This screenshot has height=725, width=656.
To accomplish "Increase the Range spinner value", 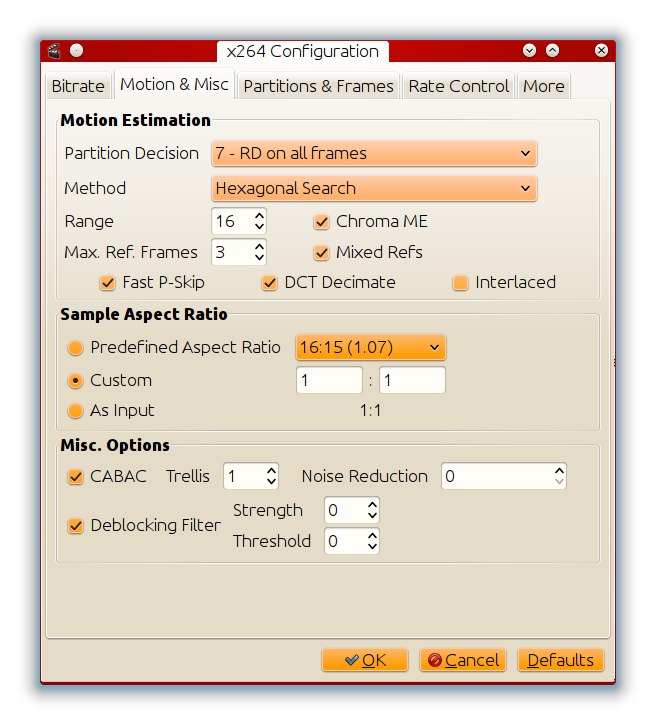I will pos(259,215).
